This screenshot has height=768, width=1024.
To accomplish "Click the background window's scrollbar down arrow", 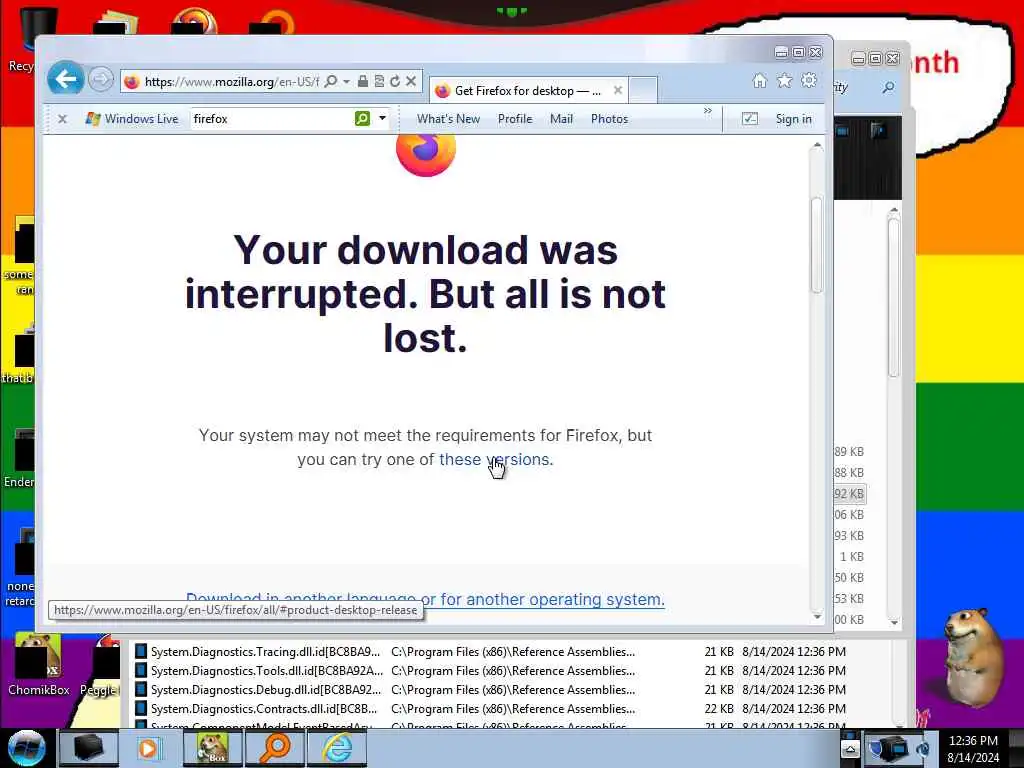I will (894, 622).
